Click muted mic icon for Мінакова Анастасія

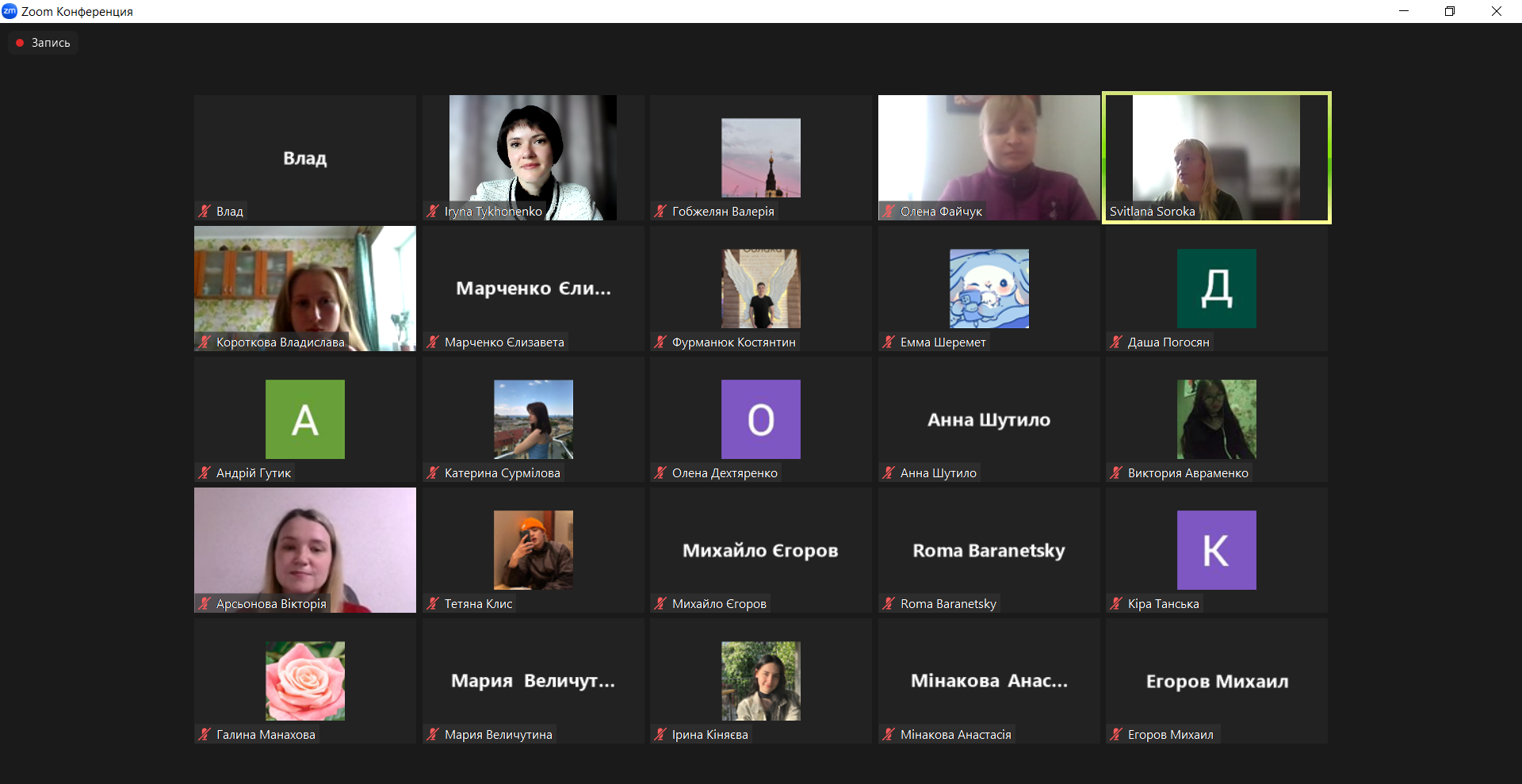point(889,734)
